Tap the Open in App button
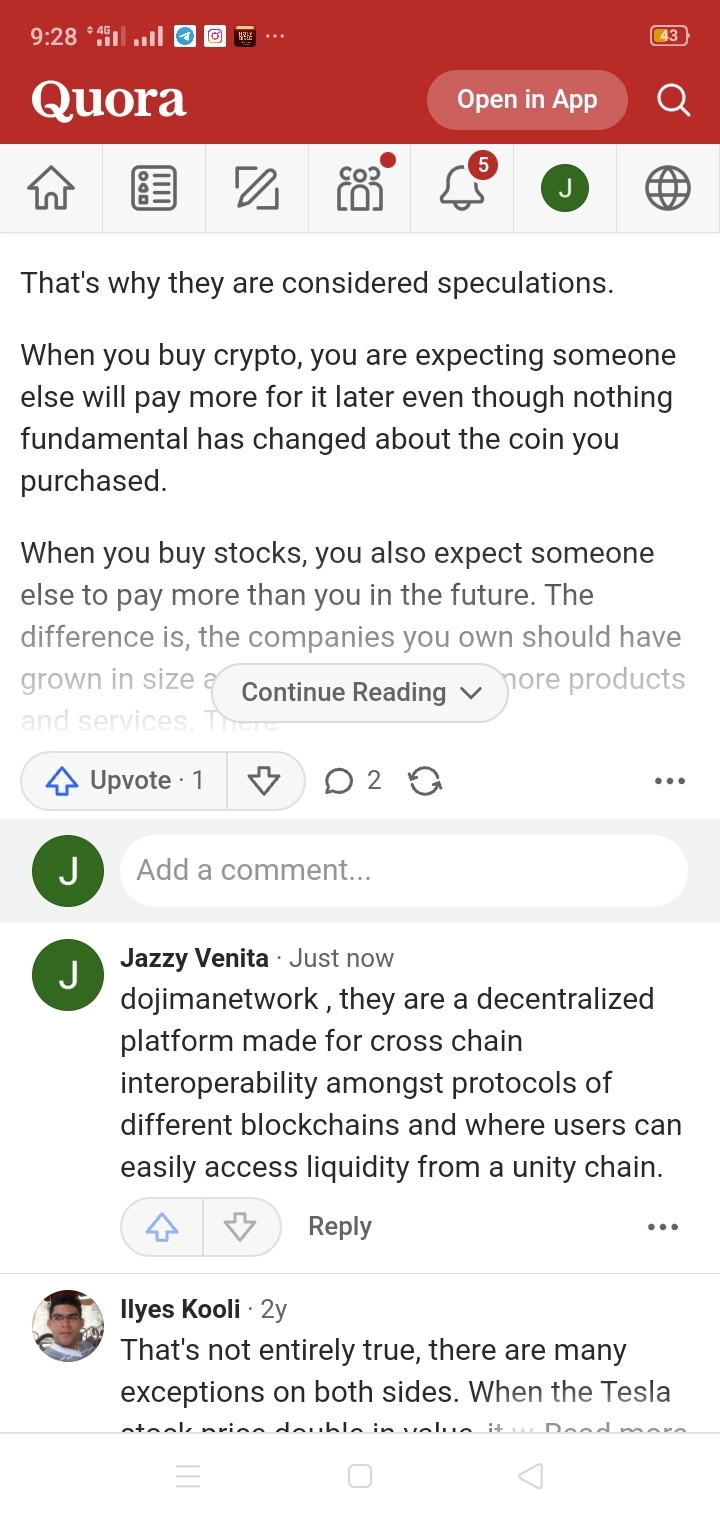This screenshot has height=1520, width=720. [x=527, y=100]
